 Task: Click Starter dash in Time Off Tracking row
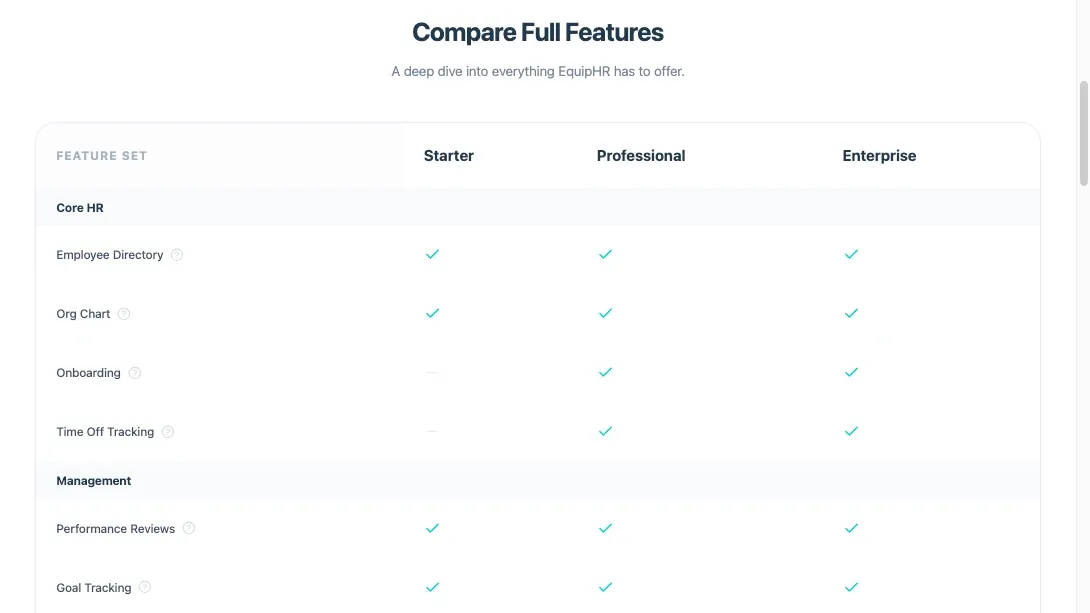[432, 432]
